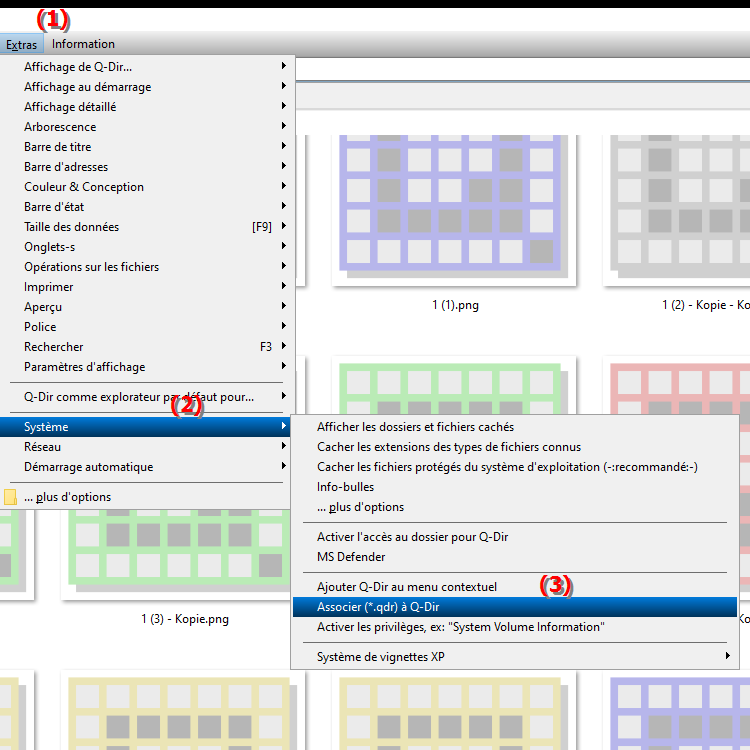Toggle Afficher les dossiers et fichiers cachés
The image size is (750, 750).
(x=515, y=427)
